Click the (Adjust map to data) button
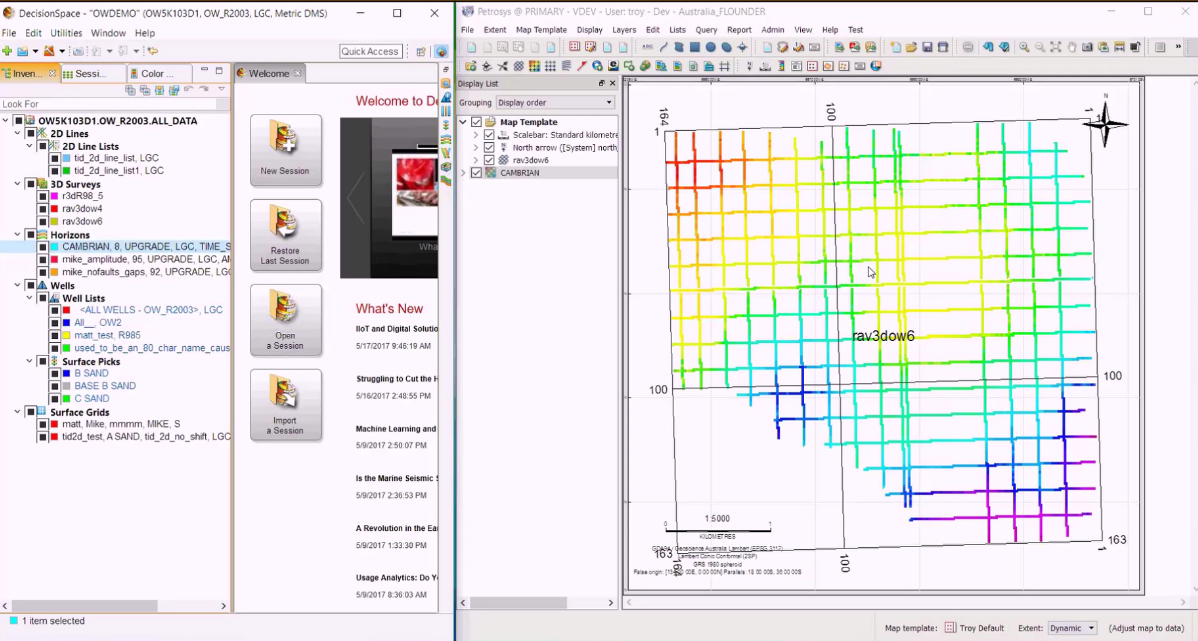The height and width of the screenshot is (641, 1198). pyautogui.click(x=1146, y=628)
